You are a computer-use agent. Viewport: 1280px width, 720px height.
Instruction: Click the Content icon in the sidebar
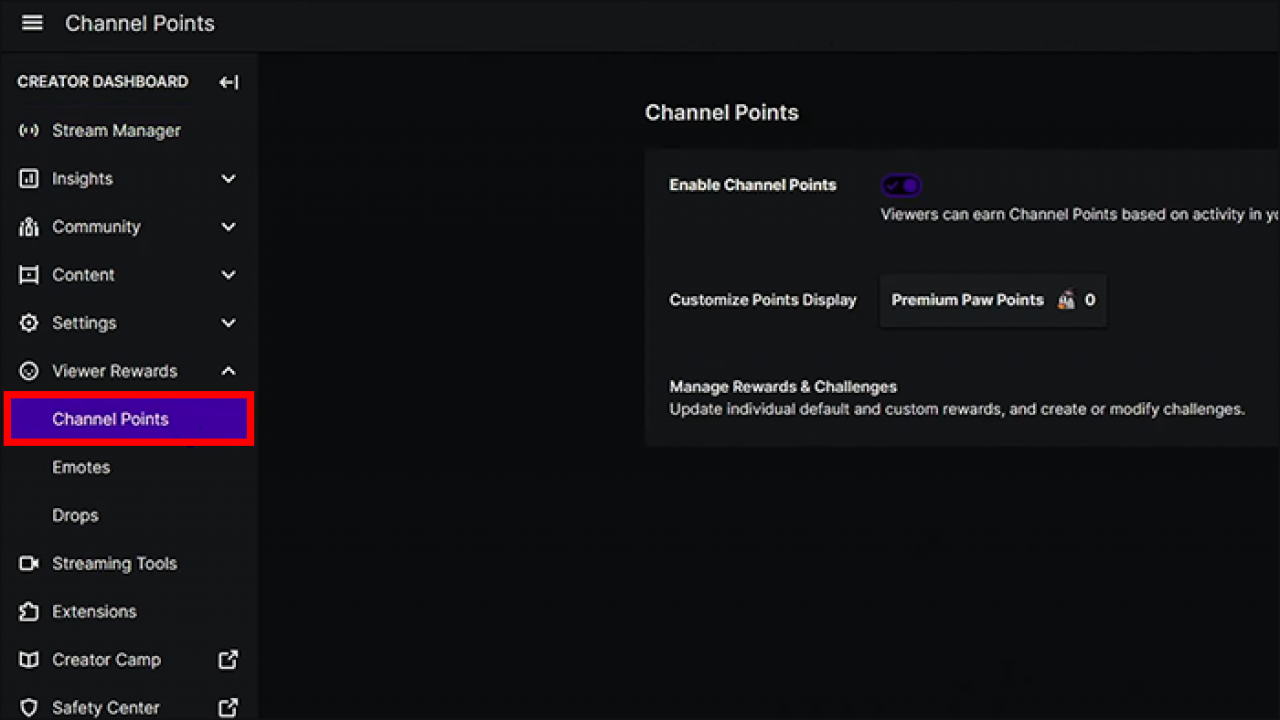pyautogui.click(x=28, y=274)
